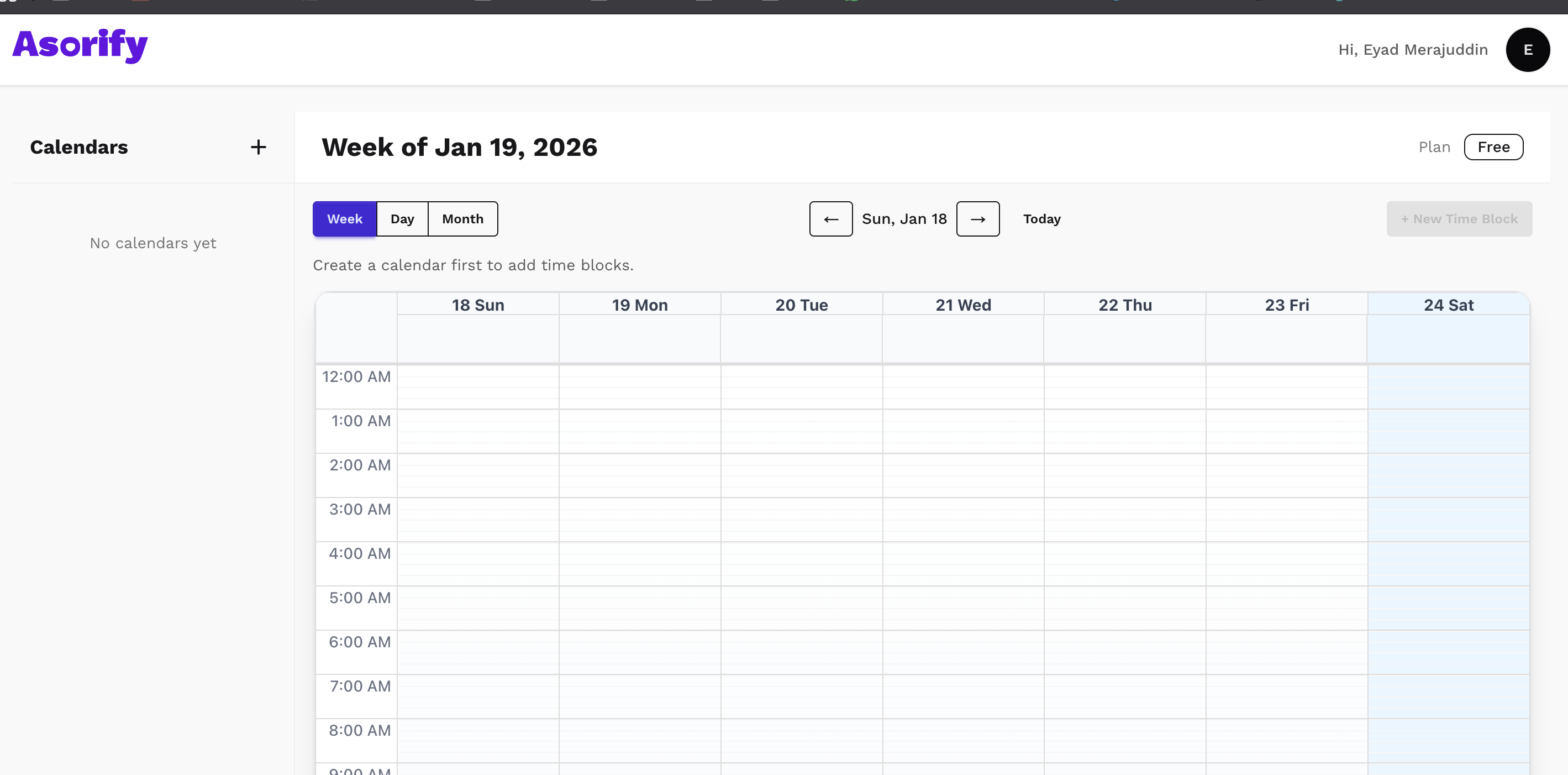Select the Week view tab
This screenshot has height=775, width=1568.
344,218
